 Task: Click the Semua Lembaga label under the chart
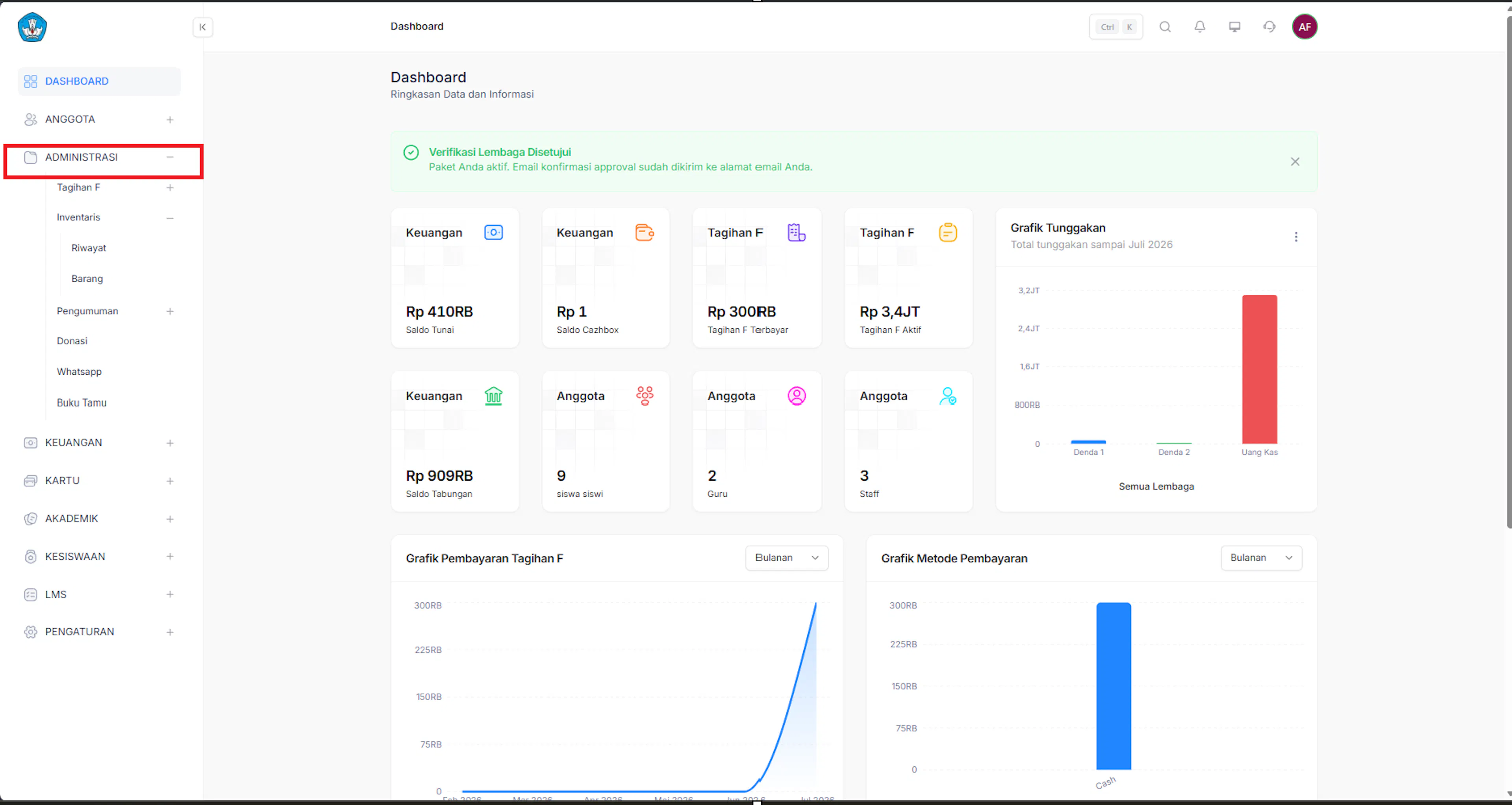coord(1156,487)
